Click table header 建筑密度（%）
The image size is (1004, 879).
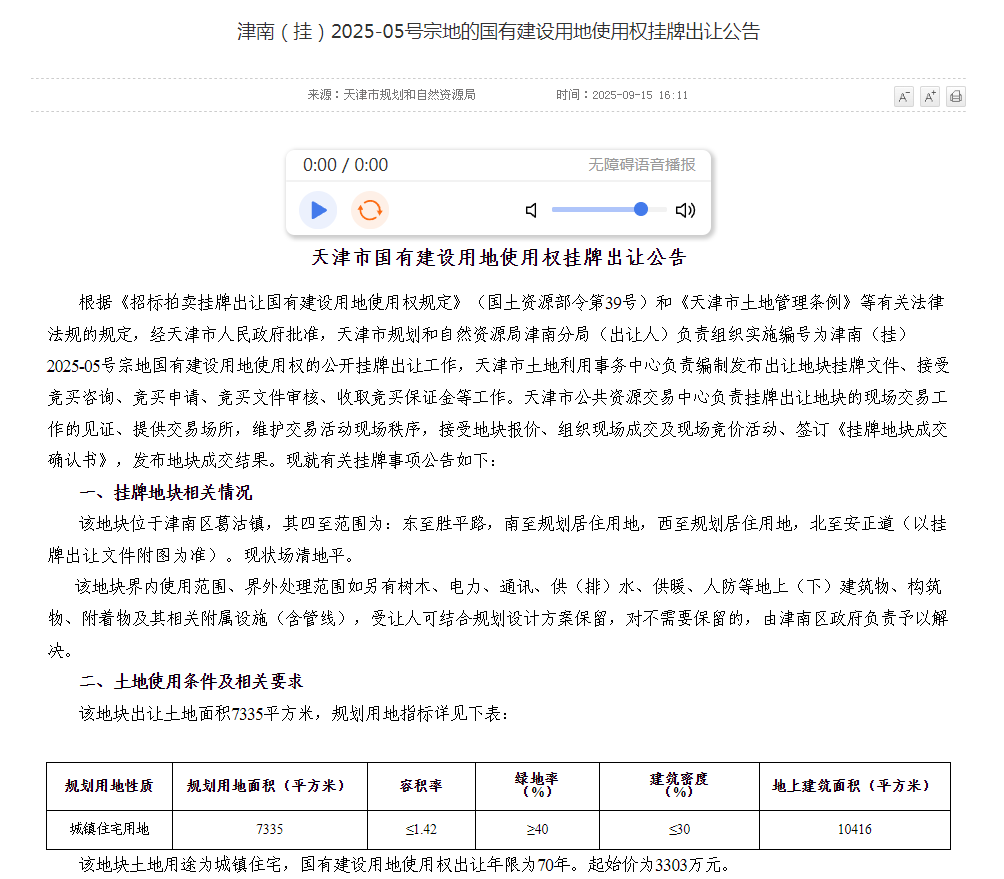(x=679, y=786)
